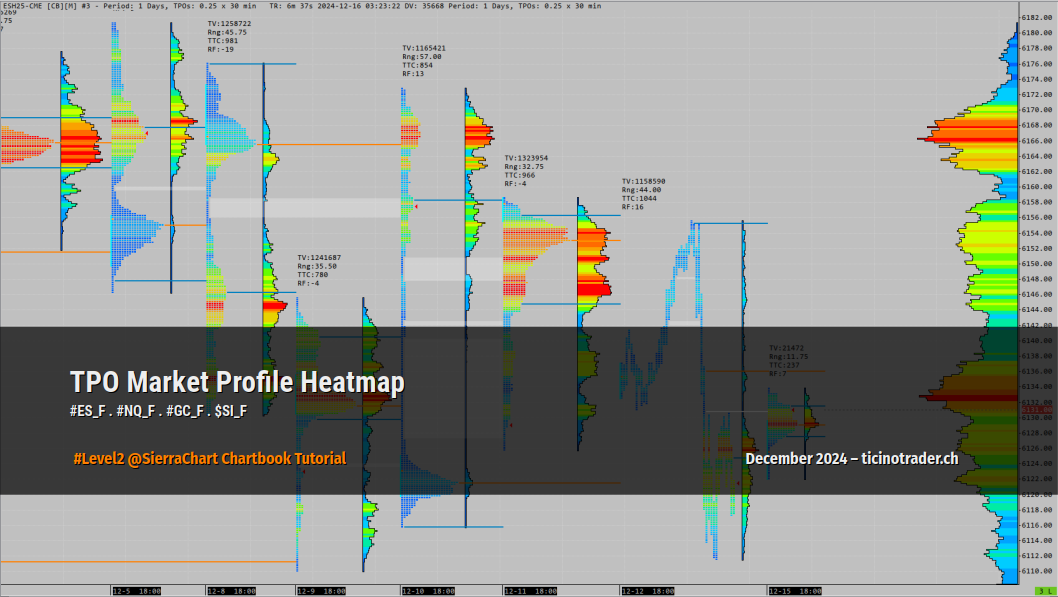This screenshot has height=597, width=1058.
Task: Click the TTC:966 value
Action: 520,175
